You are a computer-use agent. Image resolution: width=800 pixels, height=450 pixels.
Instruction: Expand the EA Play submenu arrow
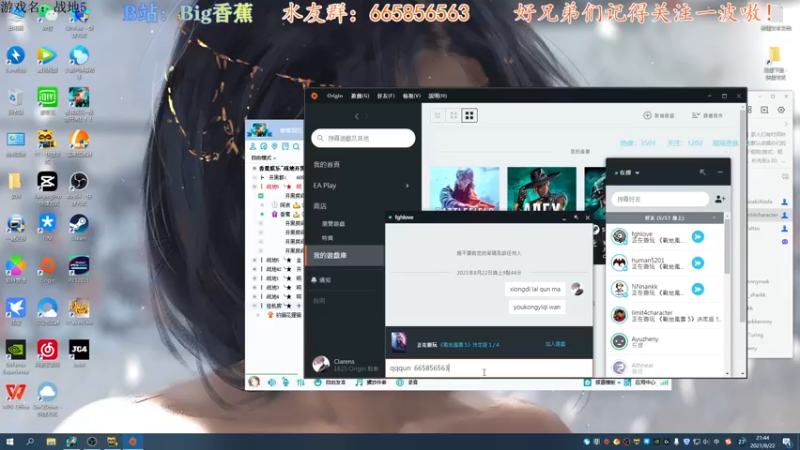pos(407,186)
